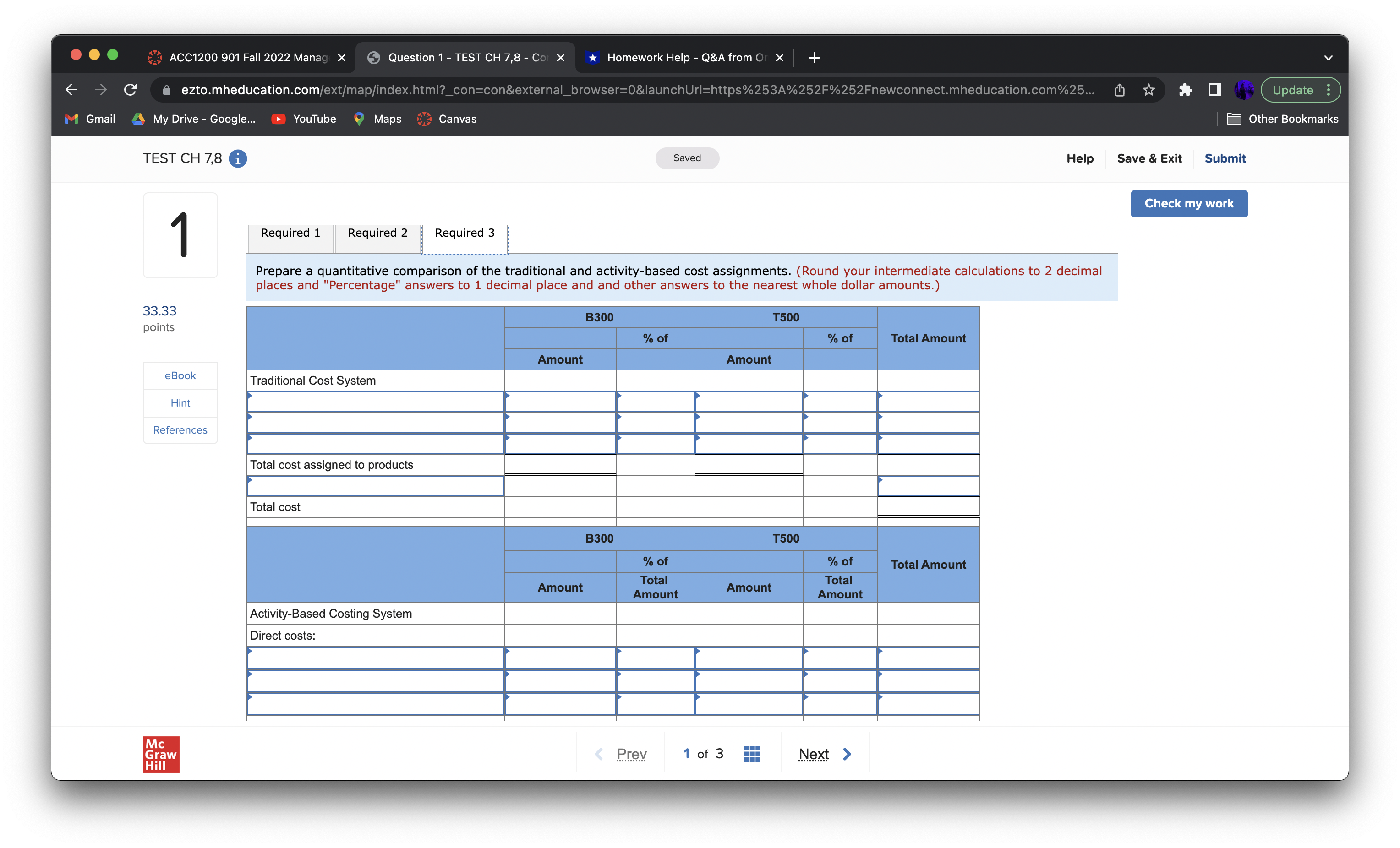
Task: Open dropdown cell below Total cost assigned to products
Action: [375, 486]
